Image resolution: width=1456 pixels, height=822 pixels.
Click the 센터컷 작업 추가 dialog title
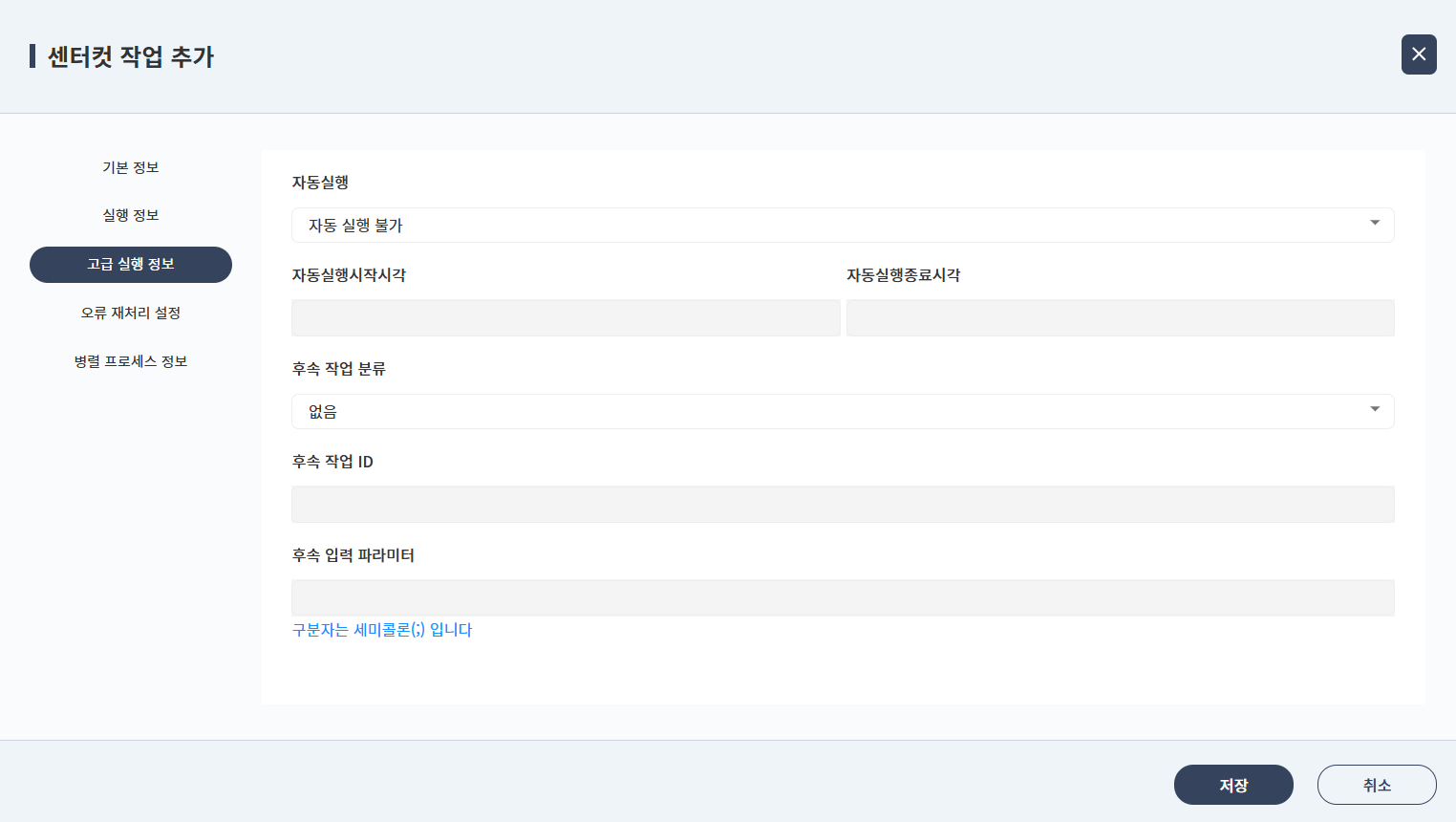click(x=131, y=56)
